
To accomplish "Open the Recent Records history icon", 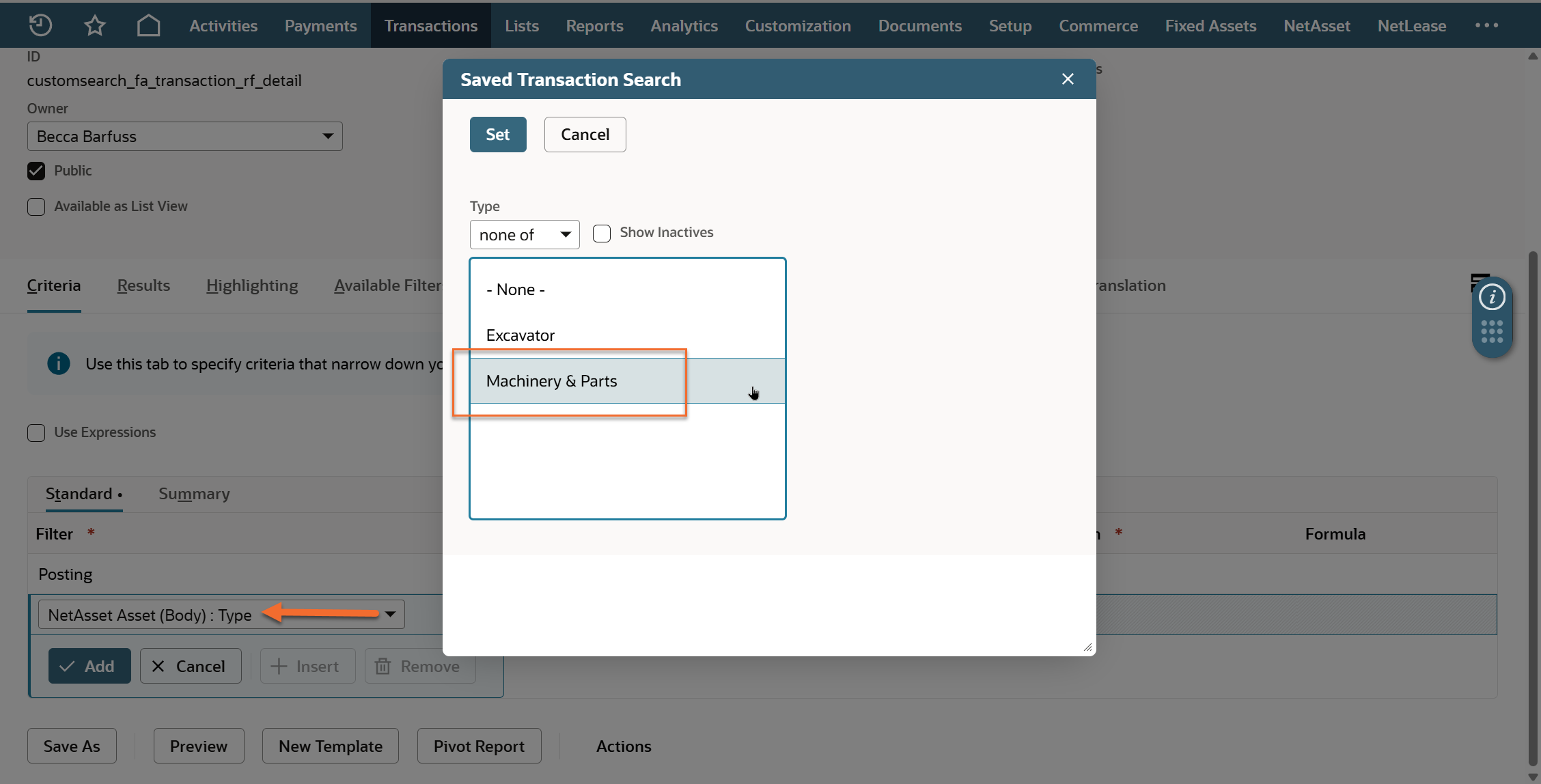I will [40, 25].
